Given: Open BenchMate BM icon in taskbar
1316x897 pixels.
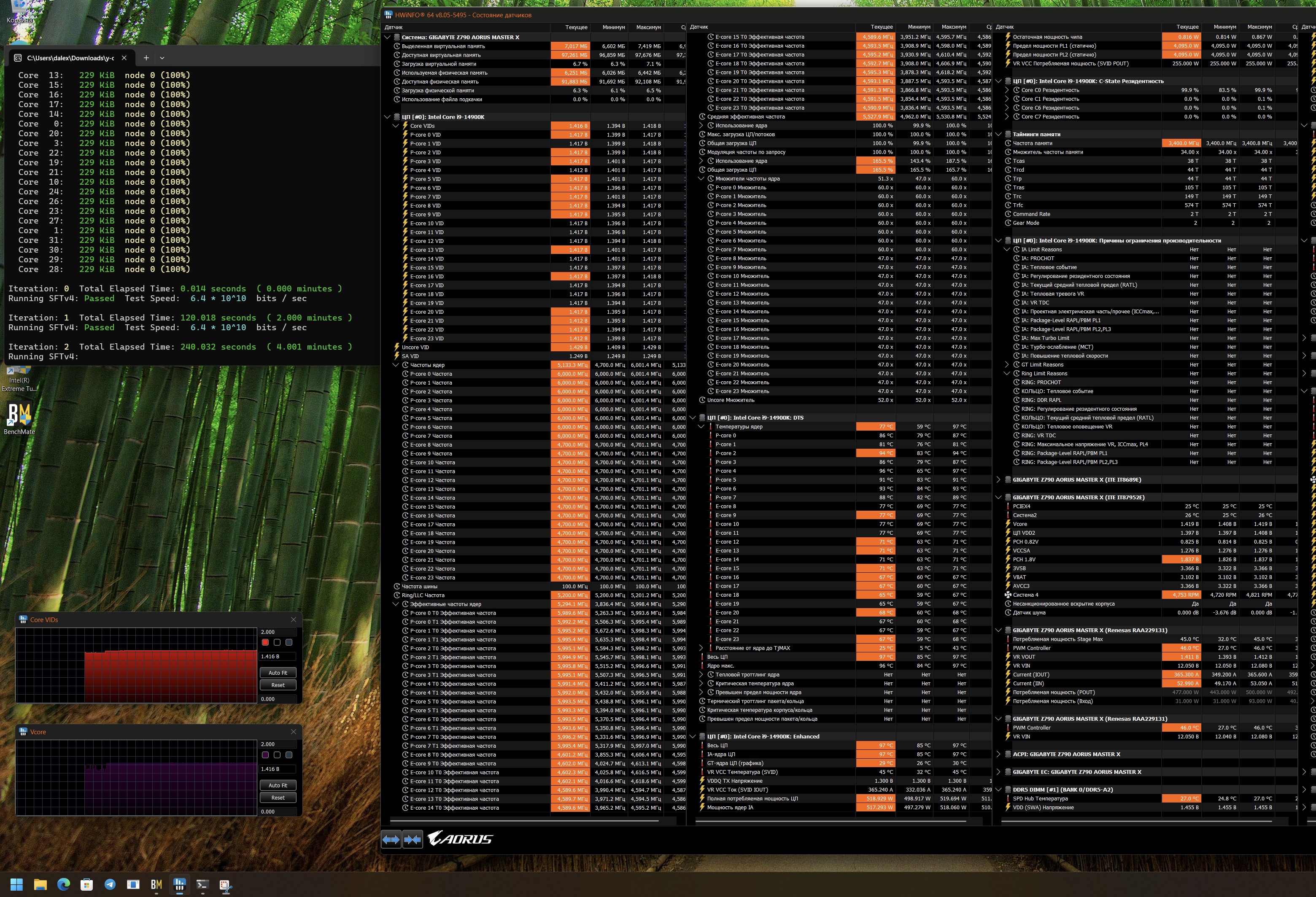Looking at the screenshot, I should [156, 884].
